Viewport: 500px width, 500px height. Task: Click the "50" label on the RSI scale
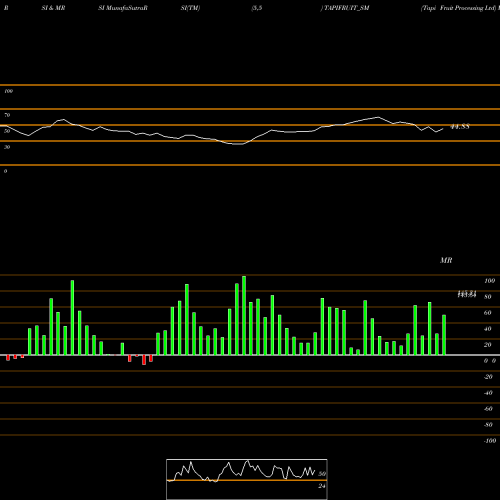coord(7,131)
